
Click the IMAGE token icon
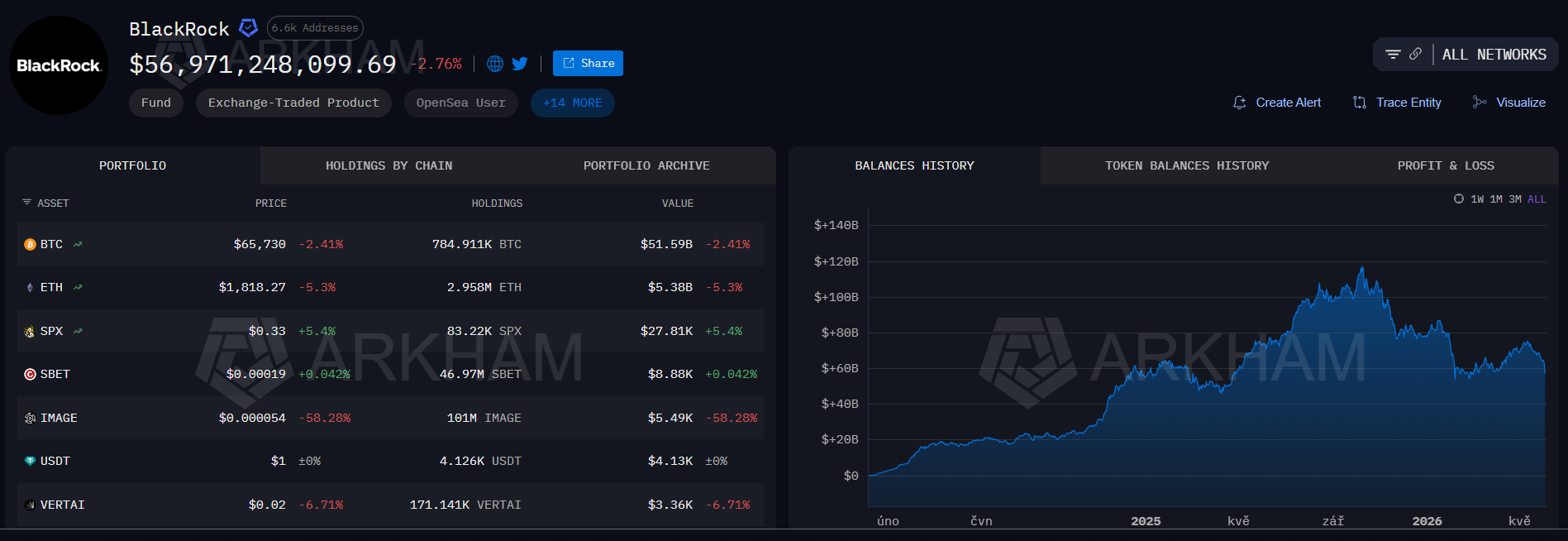[x=30, y=418]
